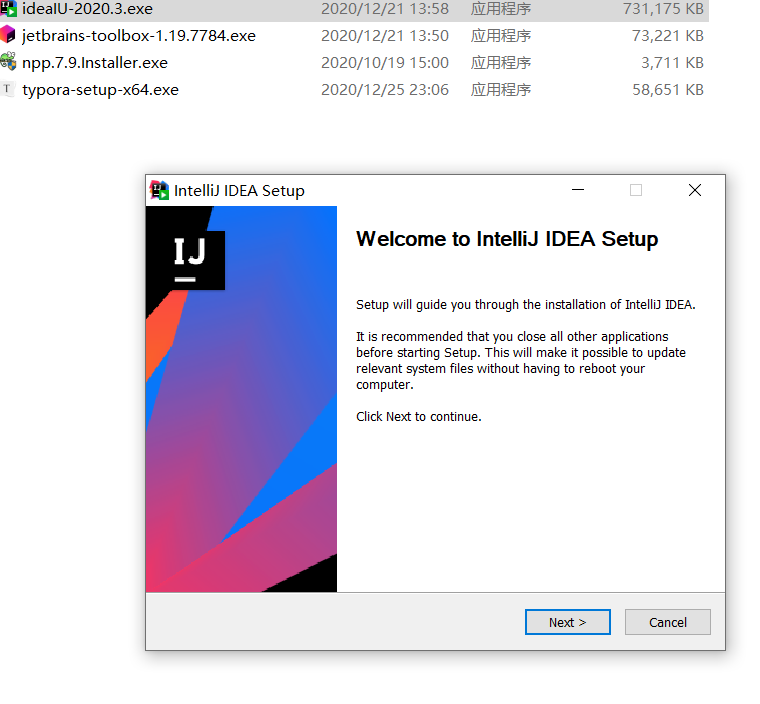The image size is (760, 704).
Task: Select the jetbrains-toolbox-1.19.7784.exe file name
Action: (x=139, y=36)
